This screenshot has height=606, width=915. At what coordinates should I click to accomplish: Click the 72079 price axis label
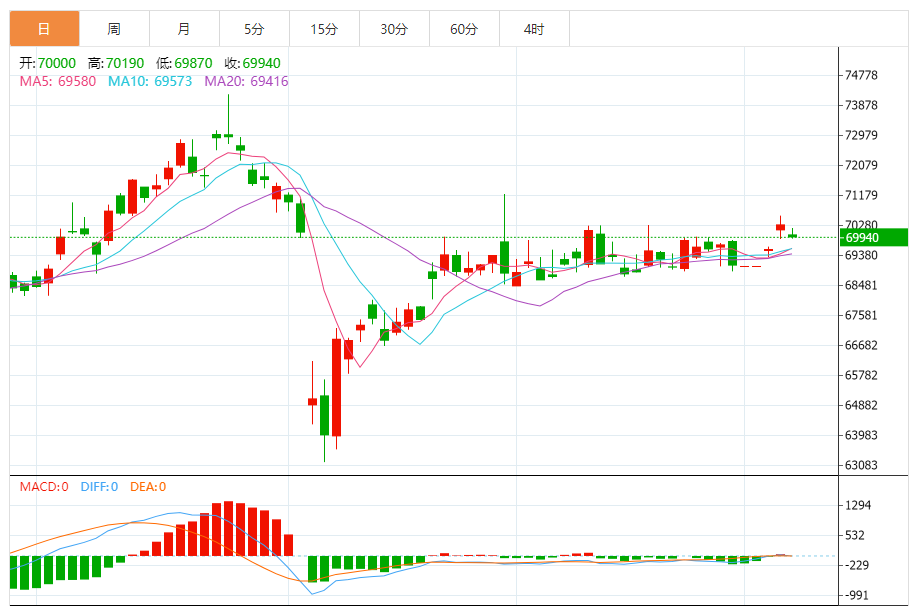point(861,165)
